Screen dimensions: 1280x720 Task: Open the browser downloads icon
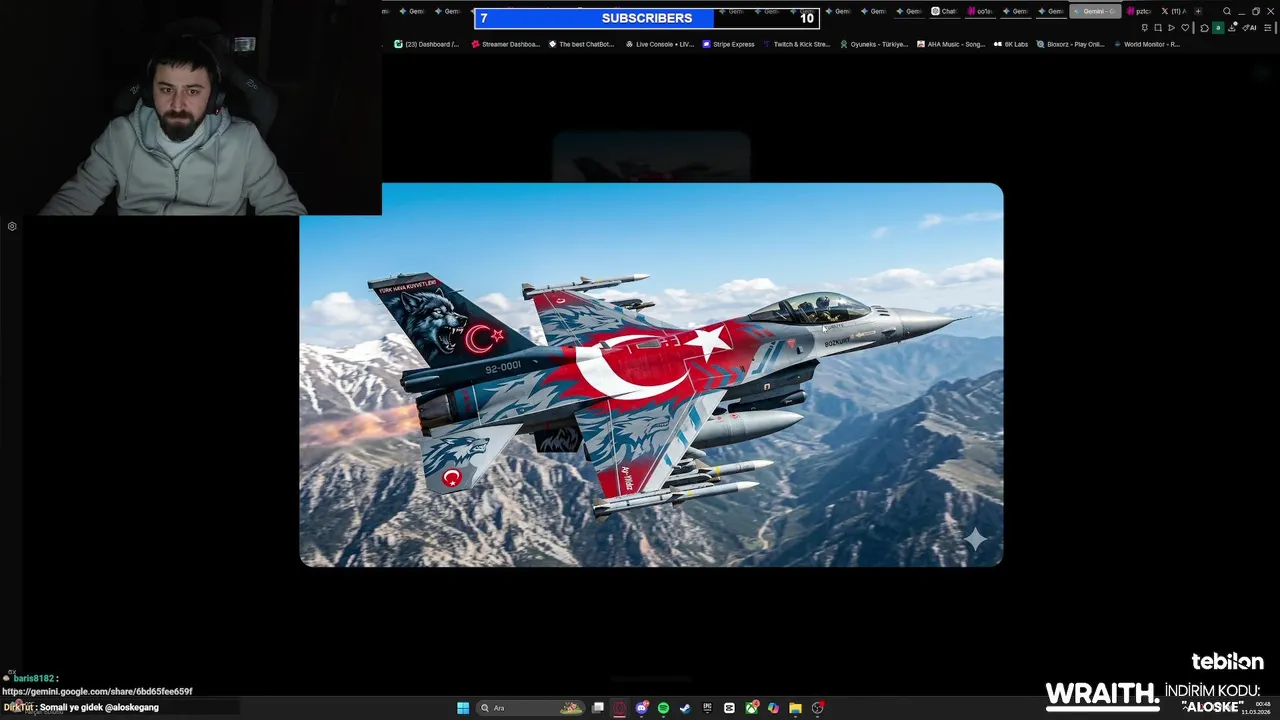(1232, 27)
